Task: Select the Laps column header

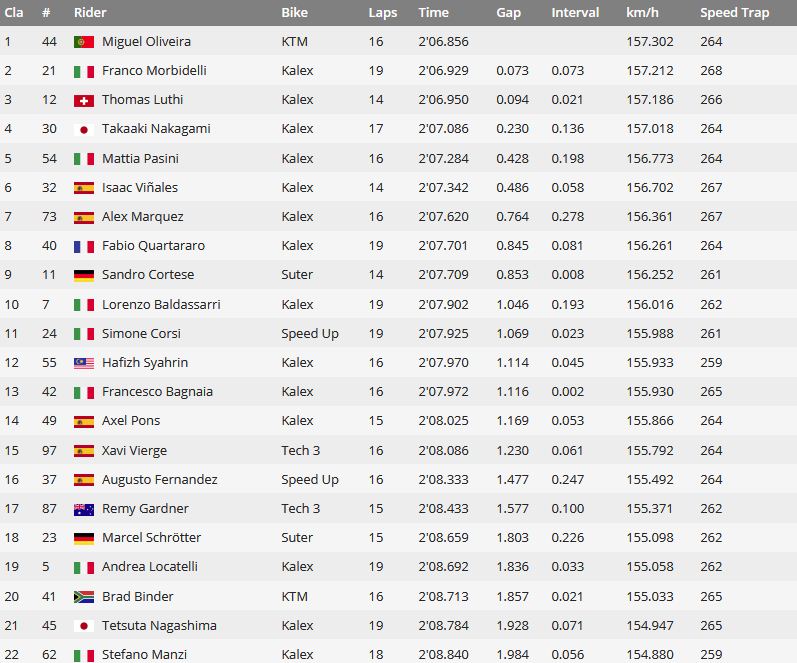Action: [383, 12]
